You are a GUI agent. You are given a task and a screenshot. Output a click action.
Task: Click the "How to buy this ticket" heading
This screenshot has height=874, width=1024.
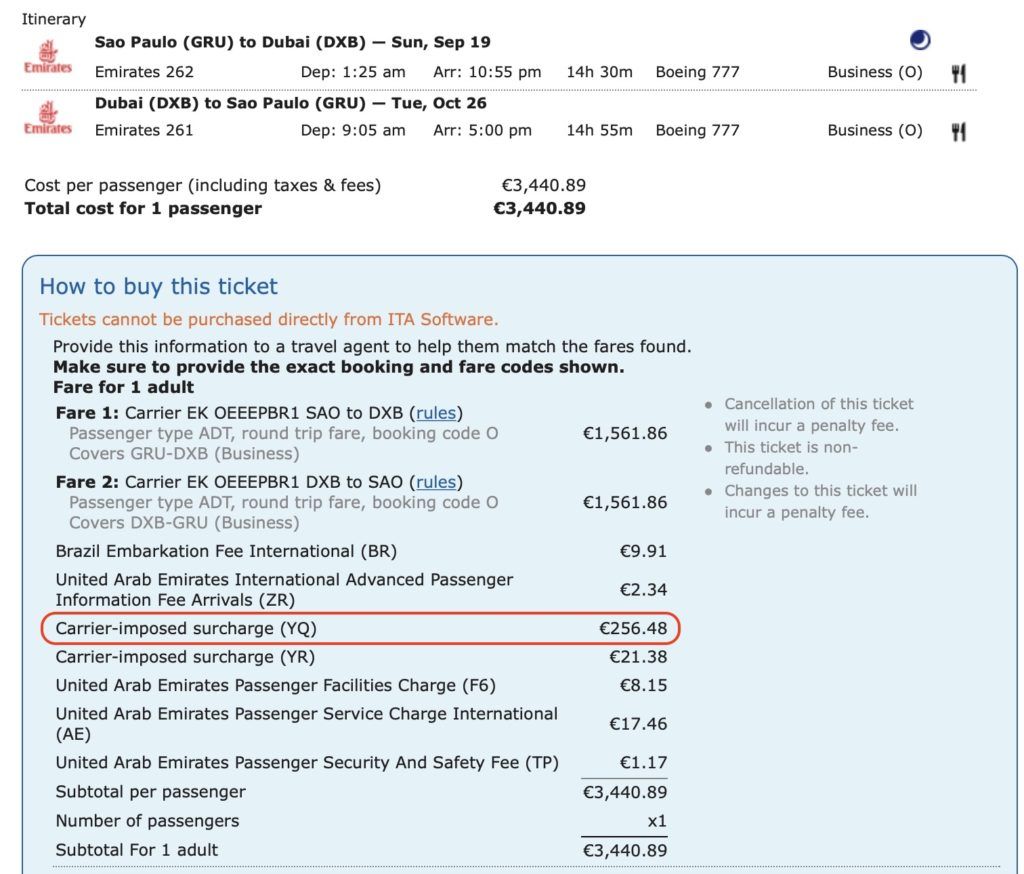click(x=158, y=287)
